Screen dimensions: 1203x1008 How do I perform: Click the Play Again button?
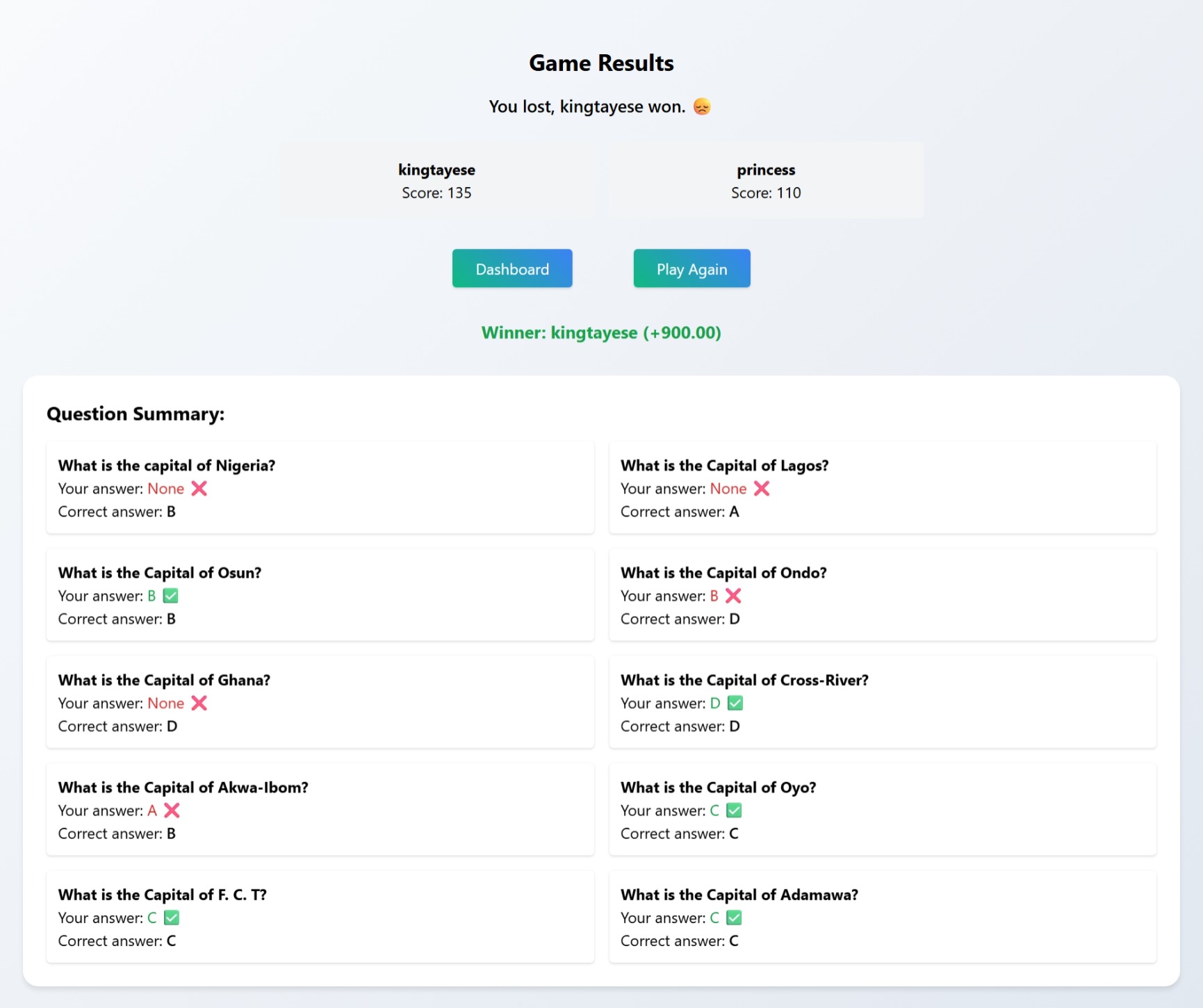[691, 268]
